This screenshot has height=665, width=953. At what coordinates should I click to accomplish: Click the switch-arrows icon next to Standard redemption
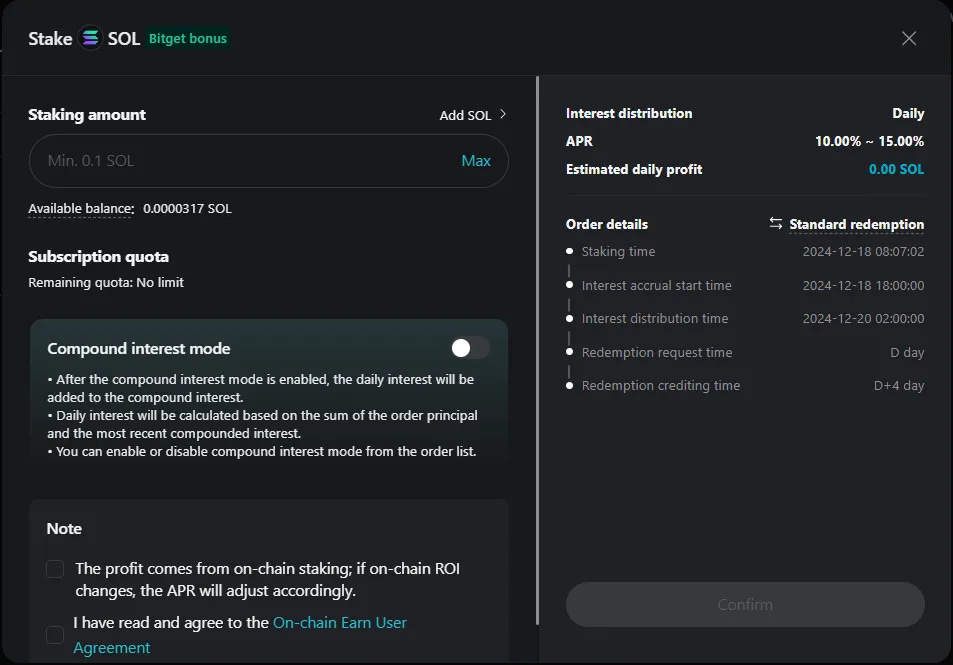pyautogui.click(x=776, y=224)
